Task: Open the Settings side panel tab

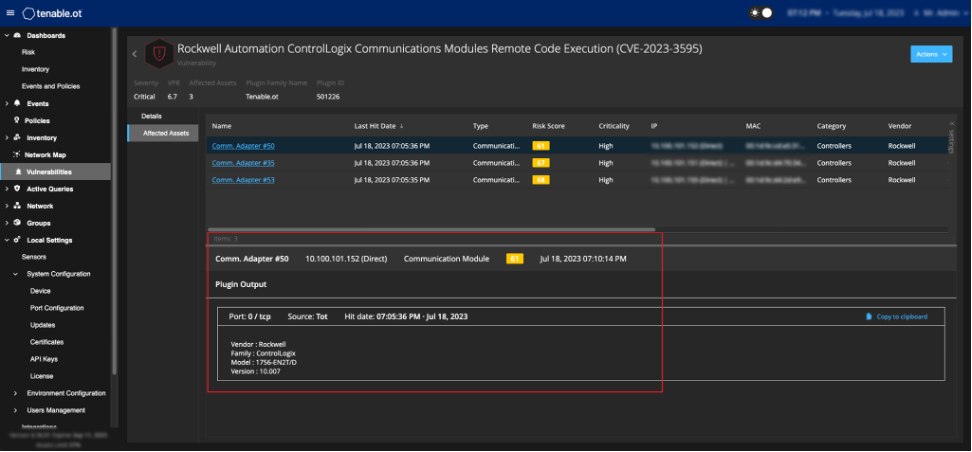Action: 952,136
